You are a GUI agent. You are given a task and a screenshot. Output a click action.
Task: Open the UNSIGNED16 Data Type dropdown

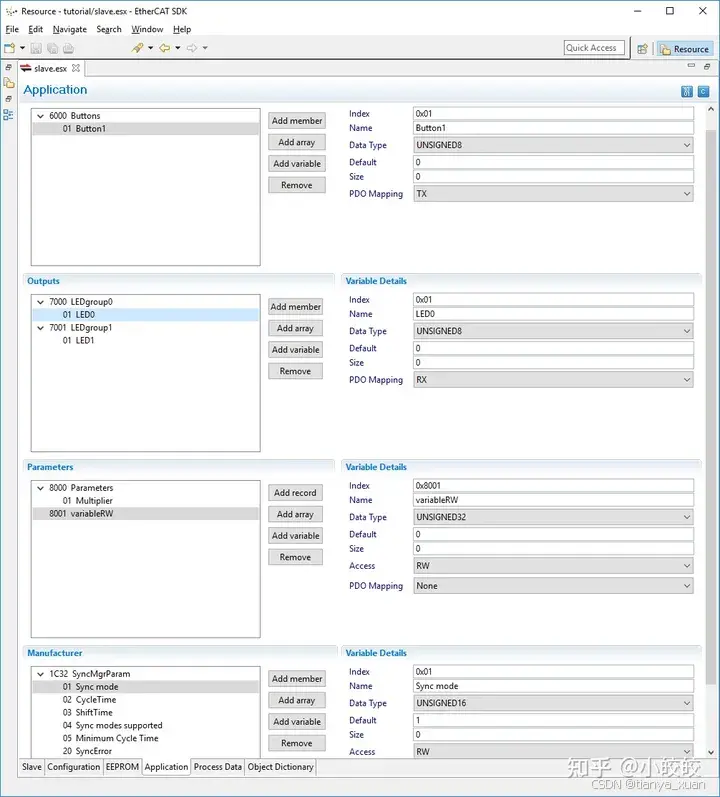click(553, 703)
